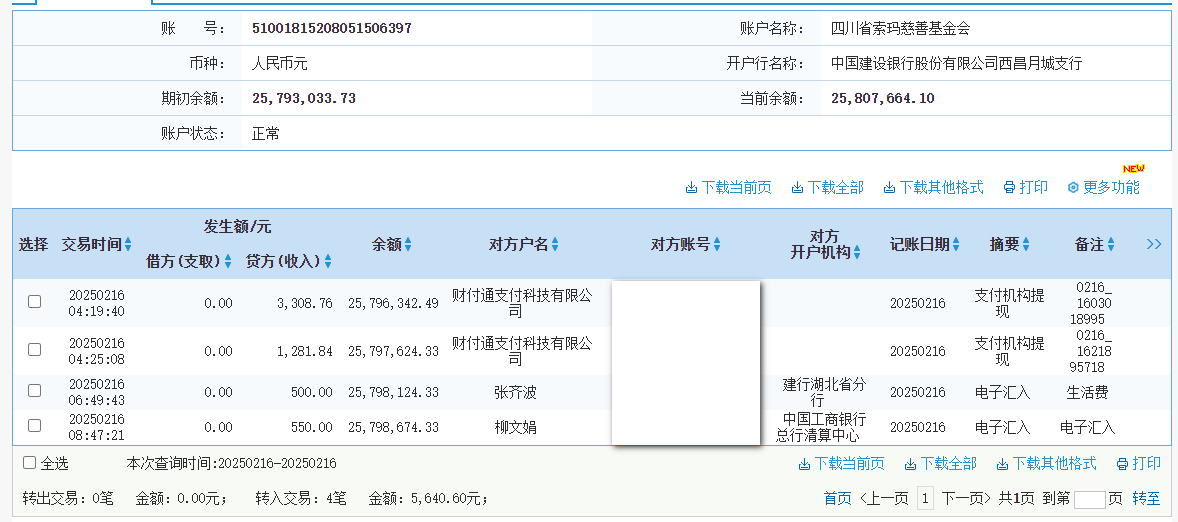Click top 下载当前页 link
Viewport: 1178px width, 522px height.
(x=736, y=188)
